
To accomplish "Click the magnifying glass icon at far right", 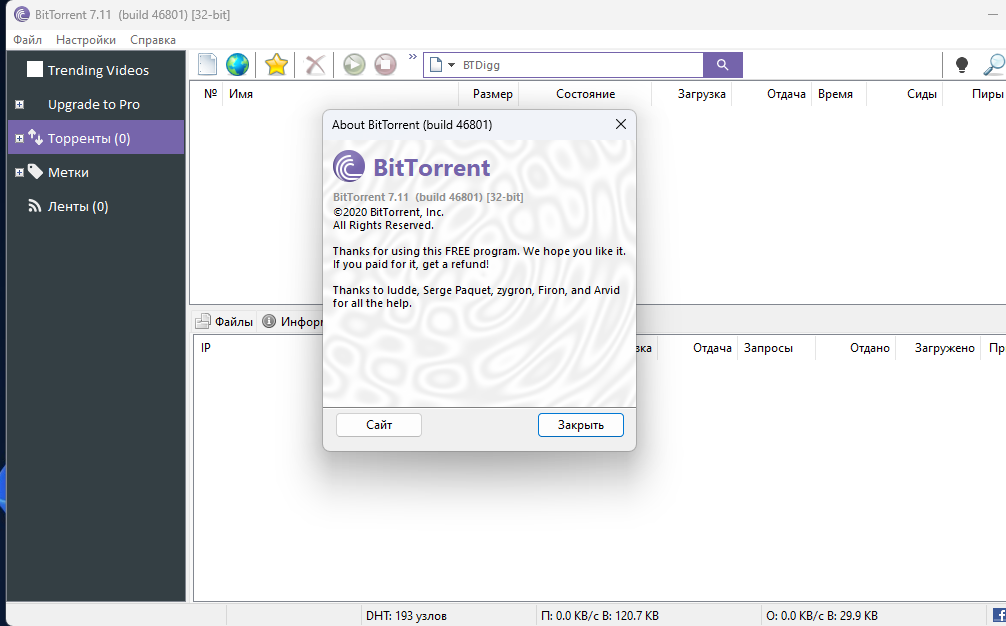I will pyautogui.click(x=994, y=65).
